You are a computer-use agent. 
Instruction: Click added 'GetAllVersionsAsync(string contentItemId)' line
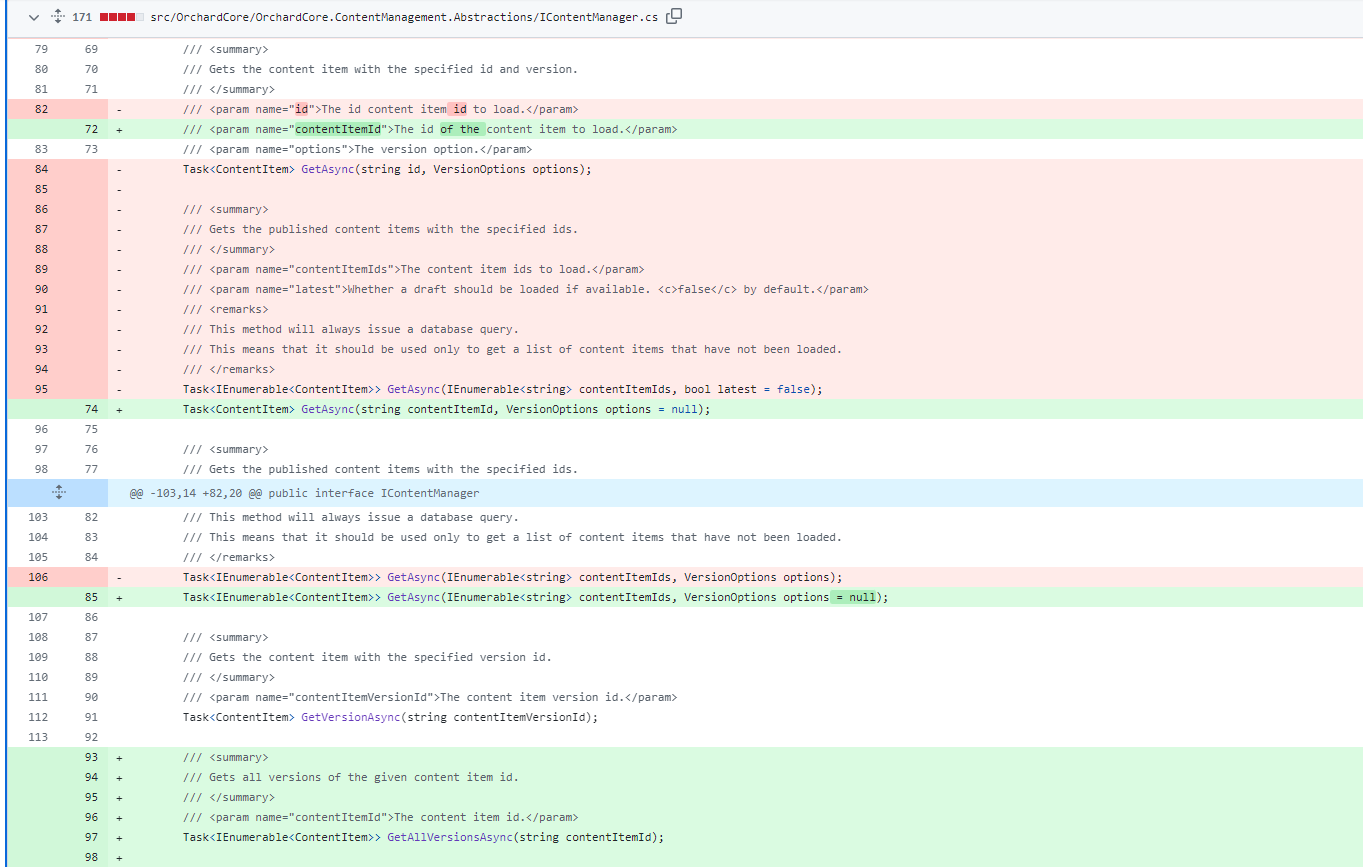pyautogui.click(x=423, y=837)
